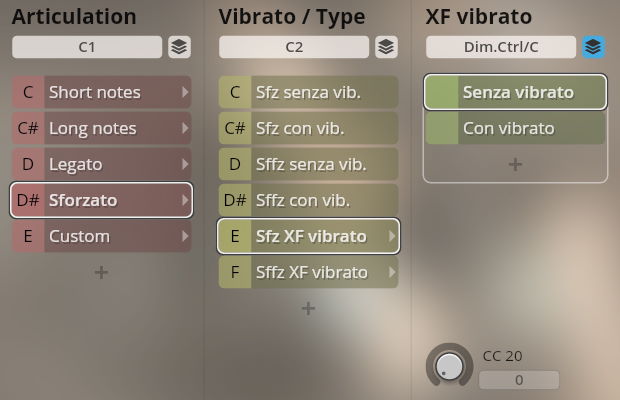
Task: Expand the Long notes arrow
Action: click(185, 128)
